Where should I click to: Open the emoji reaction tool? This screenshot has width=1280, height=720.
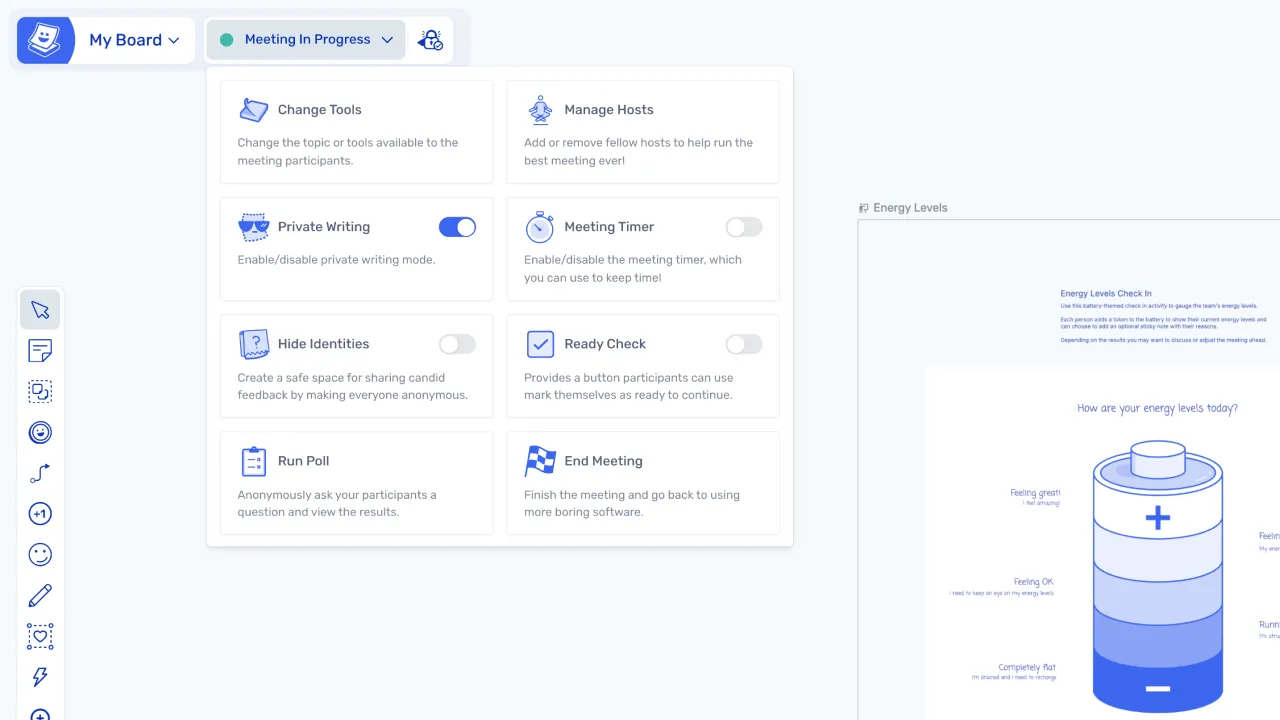point(40,554)
